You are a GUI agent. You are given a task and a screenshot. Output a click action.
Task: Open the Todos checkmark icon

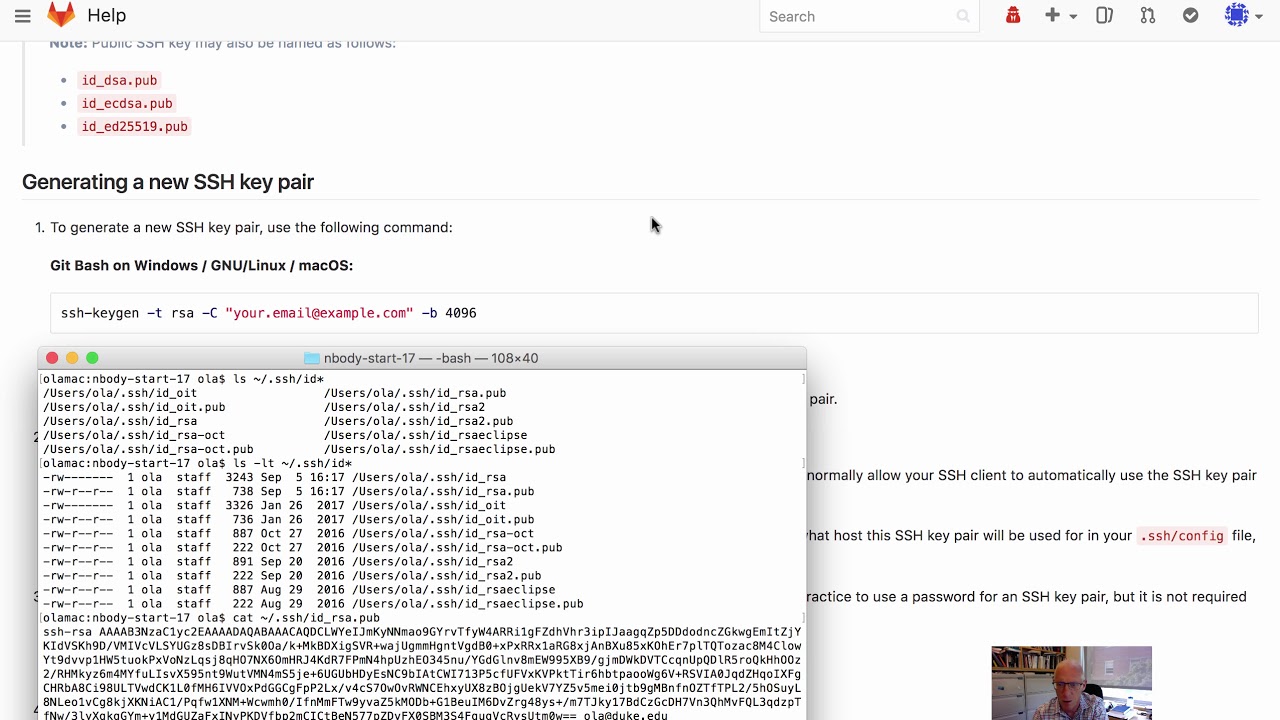(1190, 16)
